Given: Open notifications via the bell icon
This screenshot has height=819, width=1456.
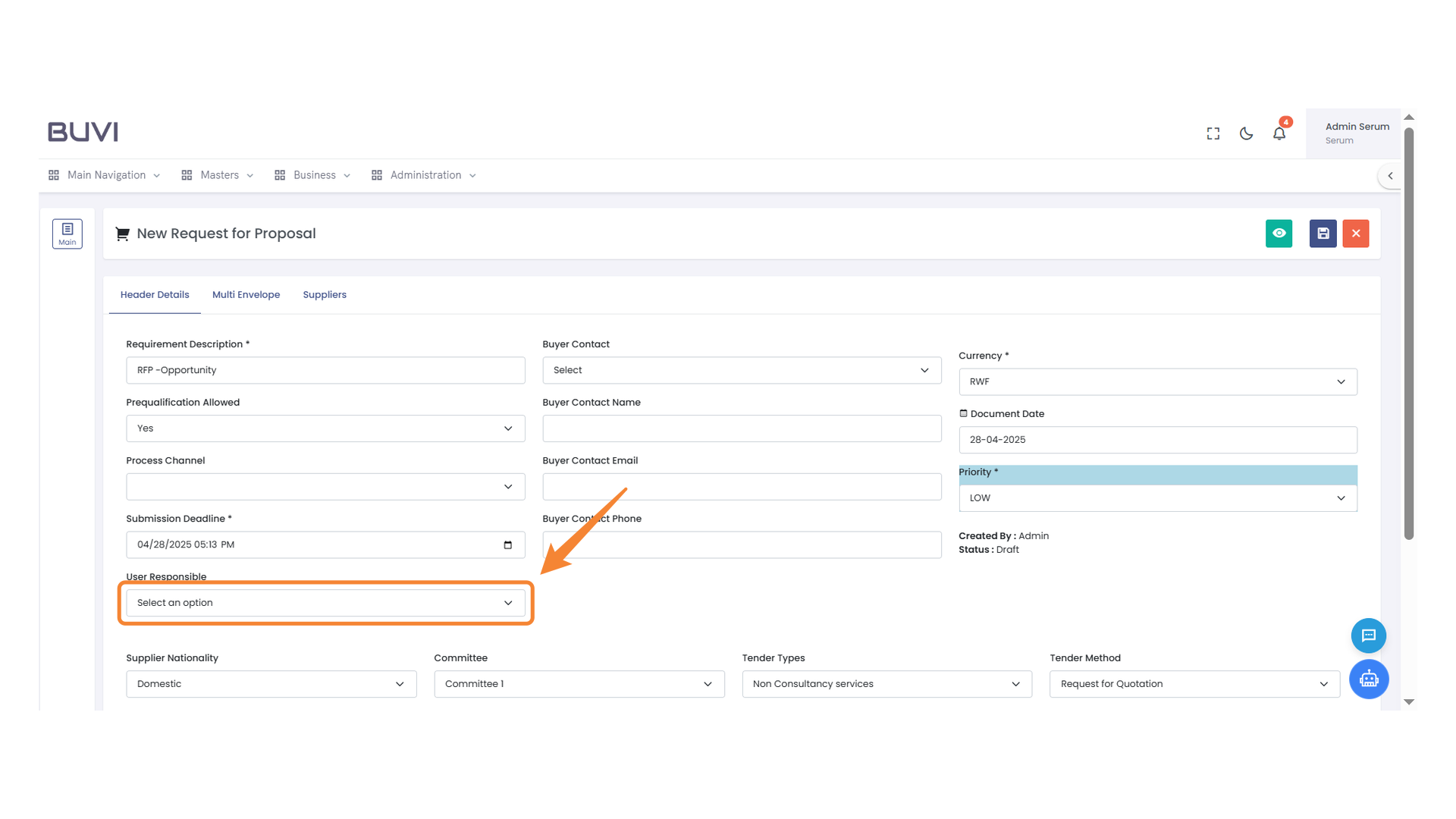Looking at the screenshot, I should pyautogui.click(x=1279, y=133).
